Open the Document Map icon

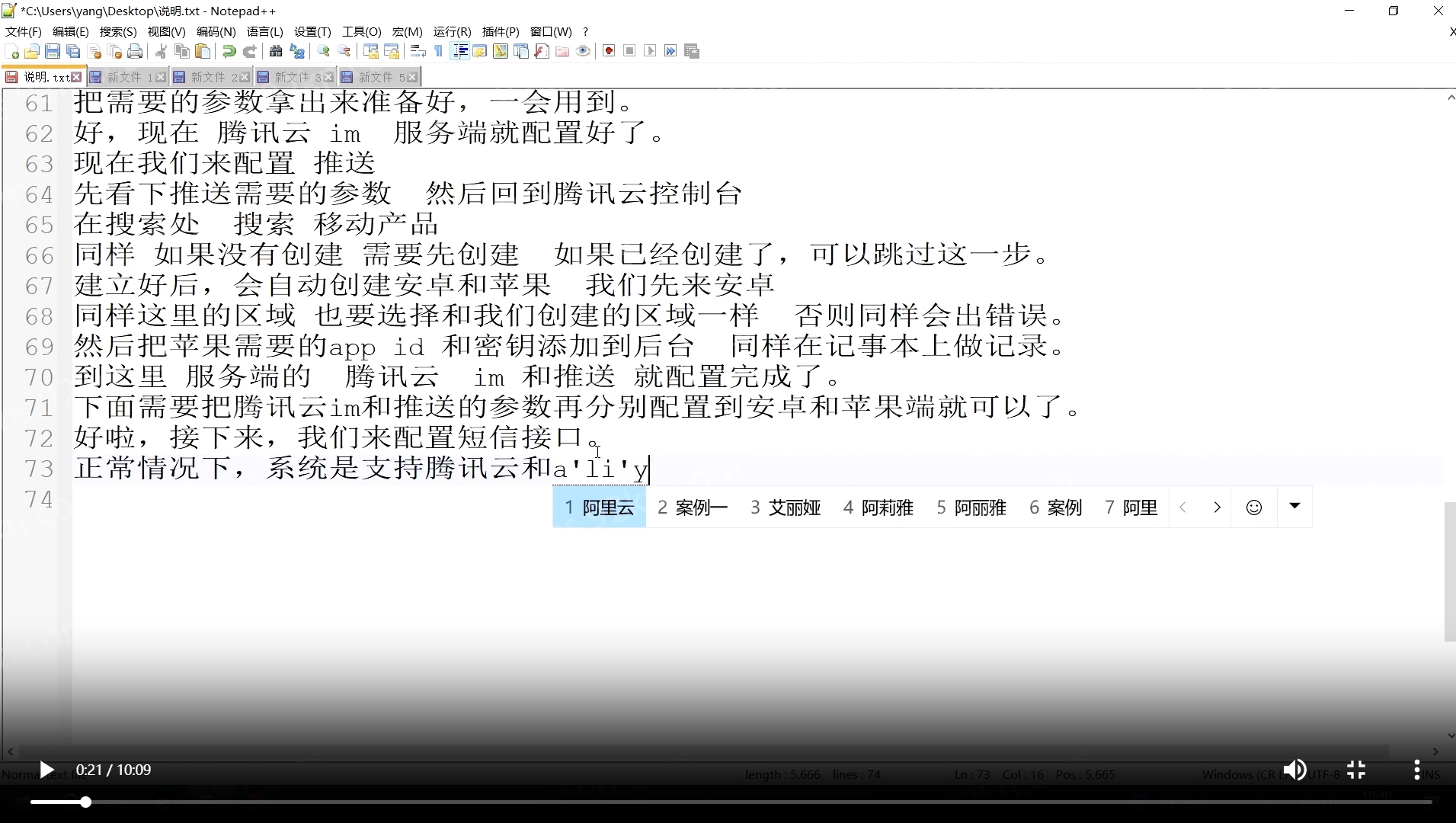(x=501, y=51)
